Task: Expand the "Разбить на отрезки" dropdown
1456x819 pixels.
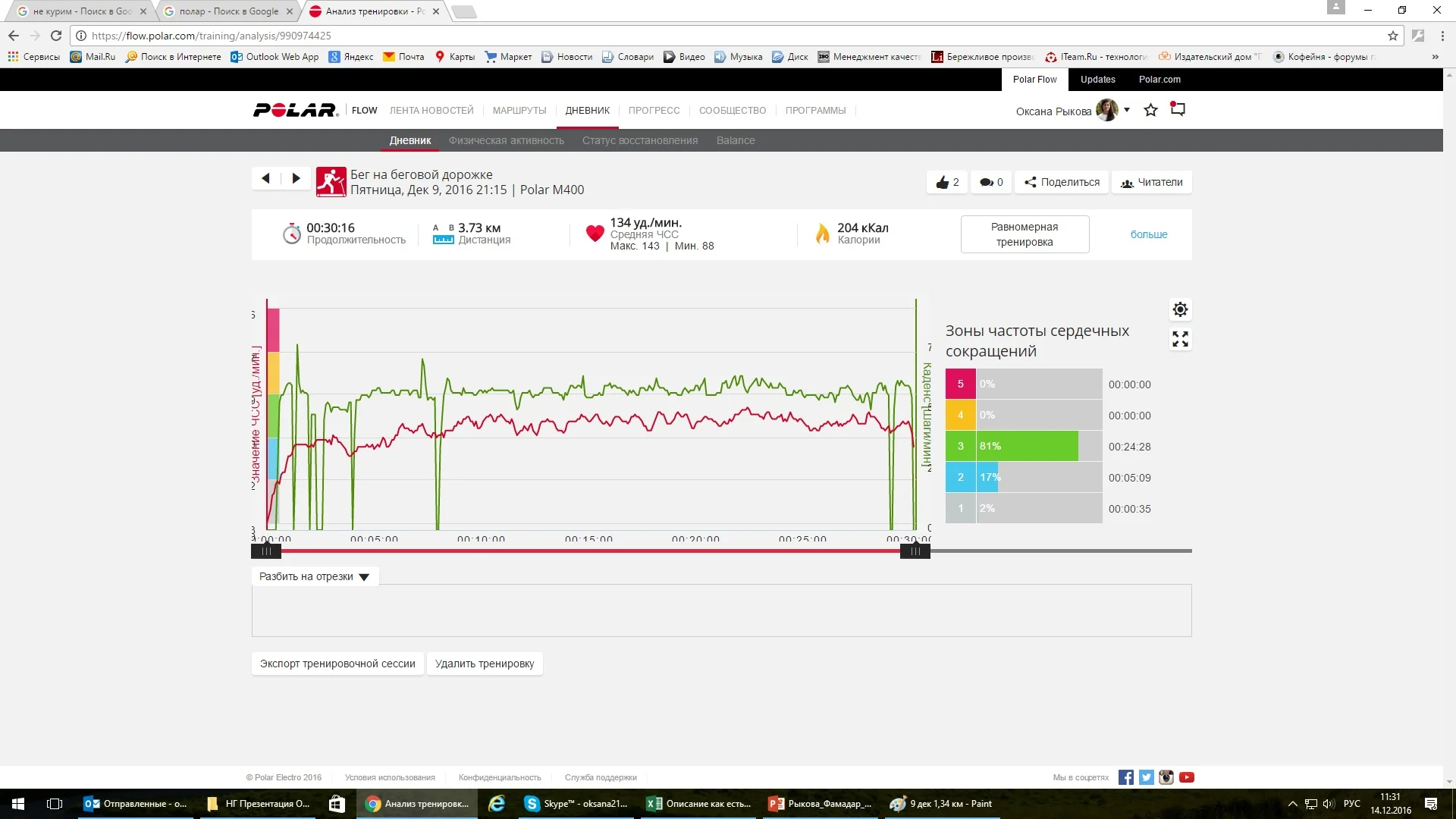Action: (x=314, y=576)
